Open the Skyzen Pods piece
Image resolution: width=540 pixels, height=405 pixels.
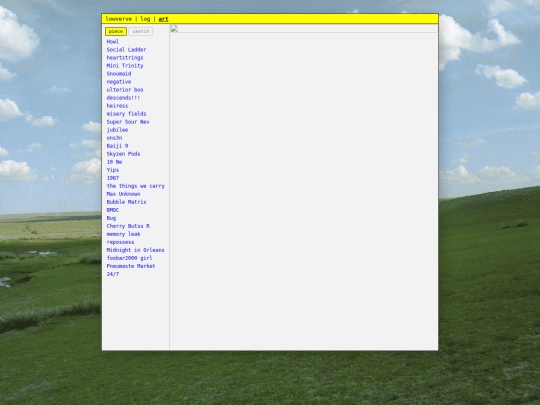(x=123, y=154)
